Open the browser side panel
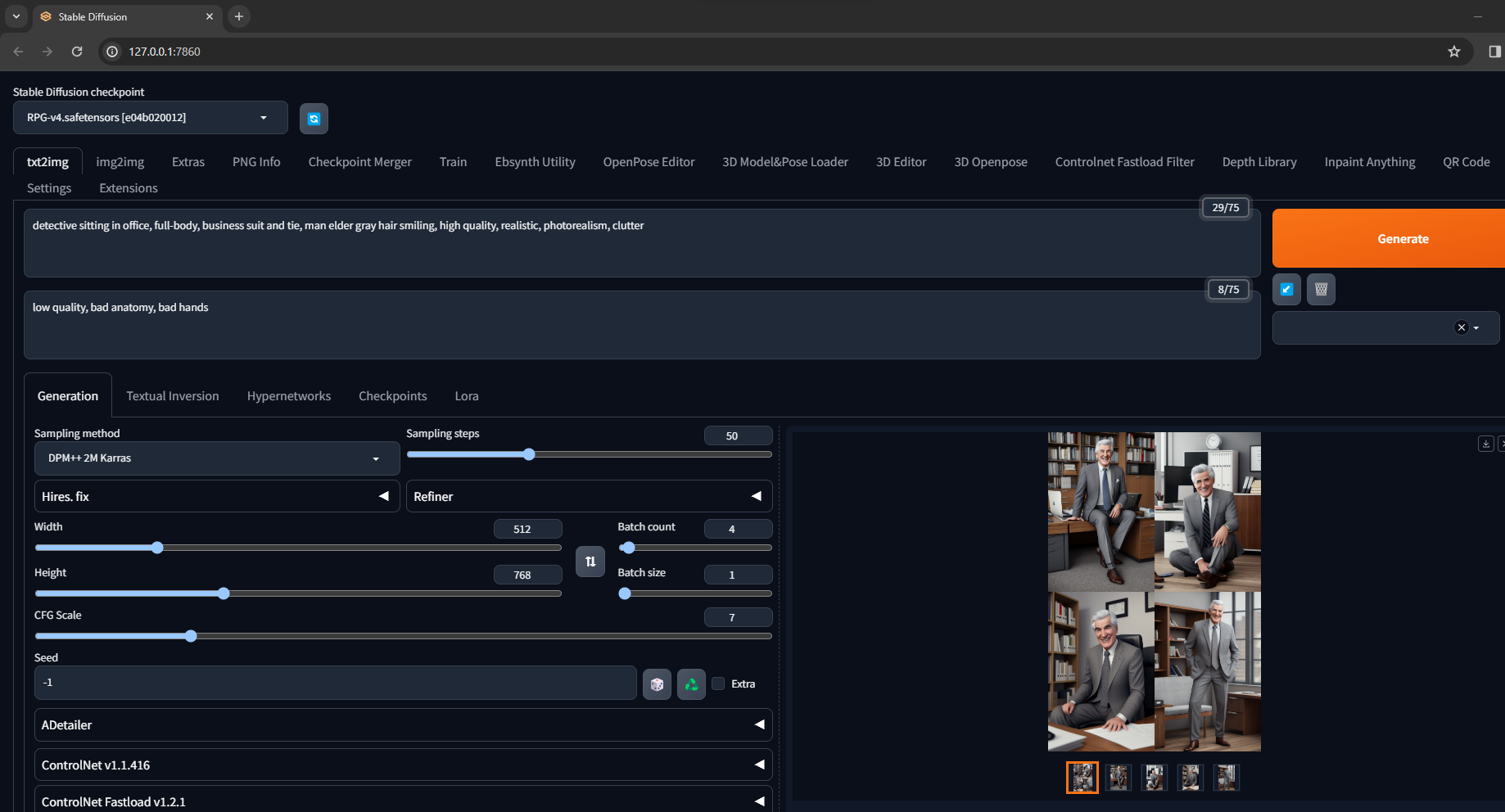This screenshot has width=1505, height=812. [1494, 52]
